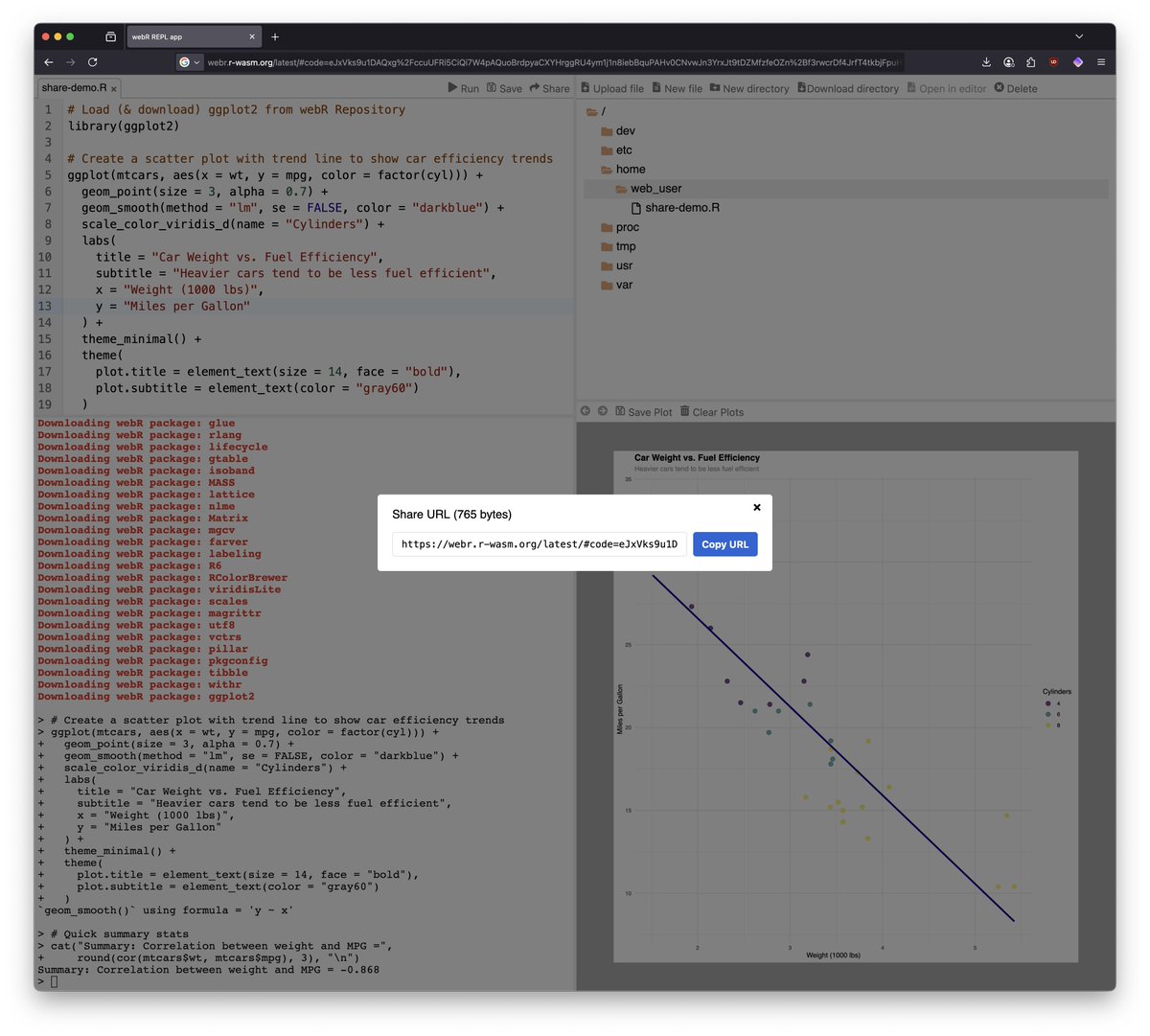Image resolution: width=1150 pixels, height=1036 pixels.
Task: Click the theme_minimal() code line
Action: (141, 339)
